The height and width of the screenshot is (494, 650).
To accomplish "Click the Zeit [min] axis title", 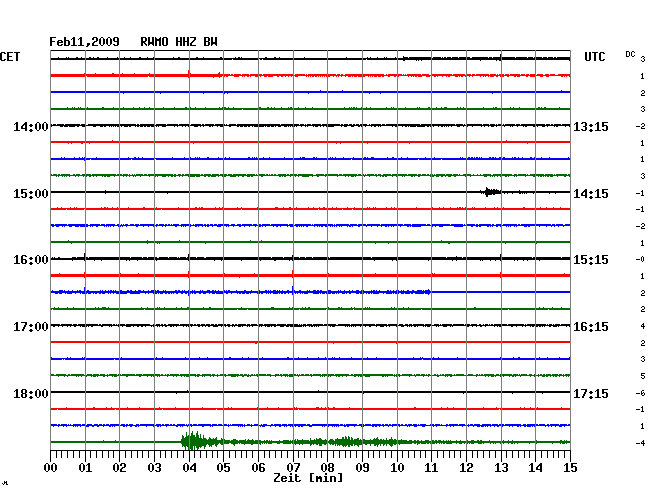I will (308, 478).
